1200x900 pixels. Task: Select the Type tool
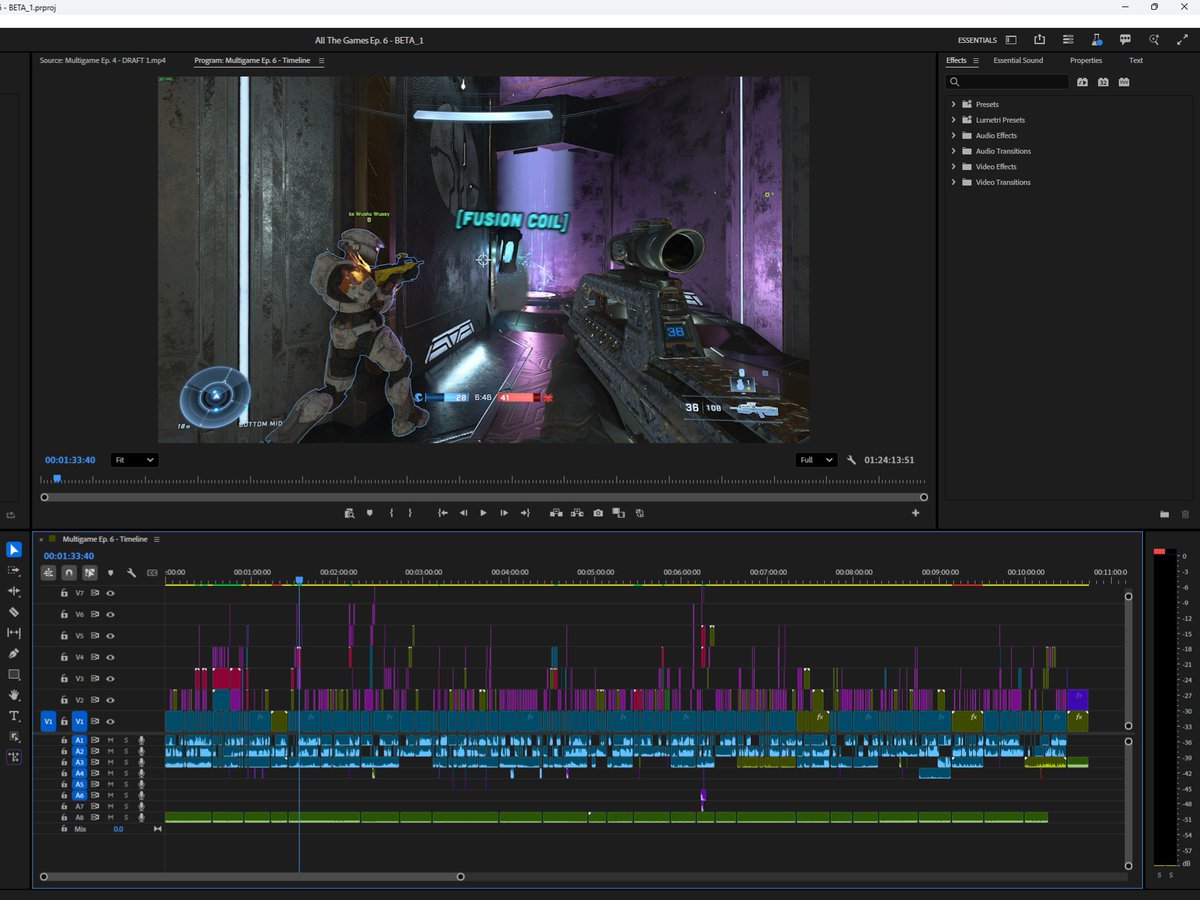pyautogui.click(x=14, y=716)
